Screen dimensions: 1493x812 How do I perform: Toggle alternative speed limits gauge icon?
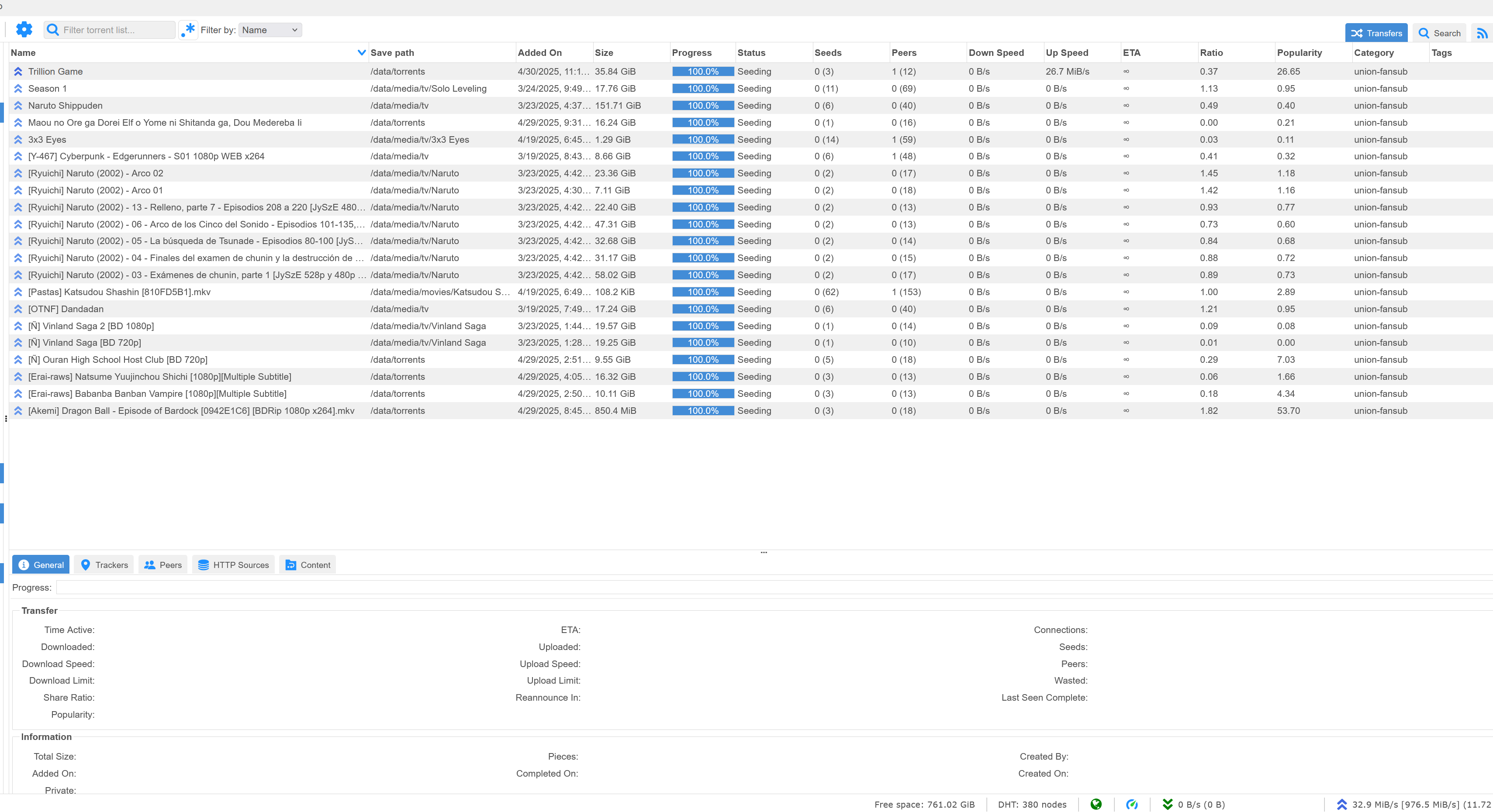[x=1131, y=804]
